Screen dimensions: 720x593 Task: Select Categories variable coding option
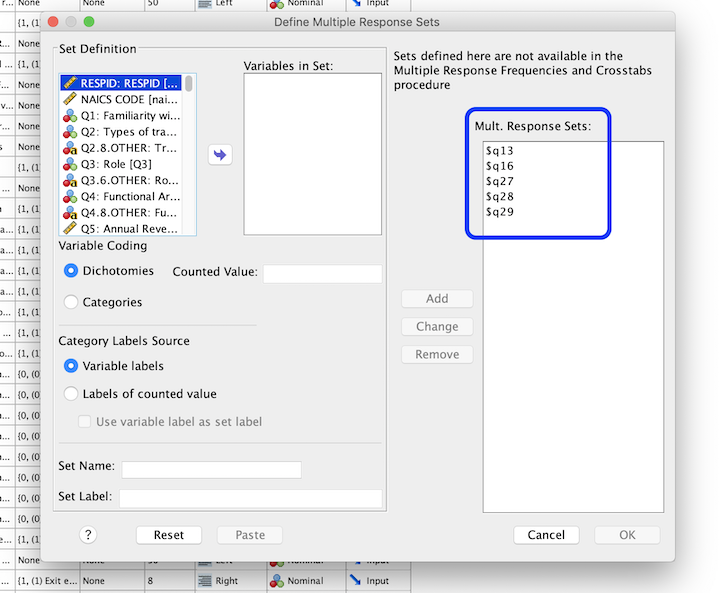(71, 302)
